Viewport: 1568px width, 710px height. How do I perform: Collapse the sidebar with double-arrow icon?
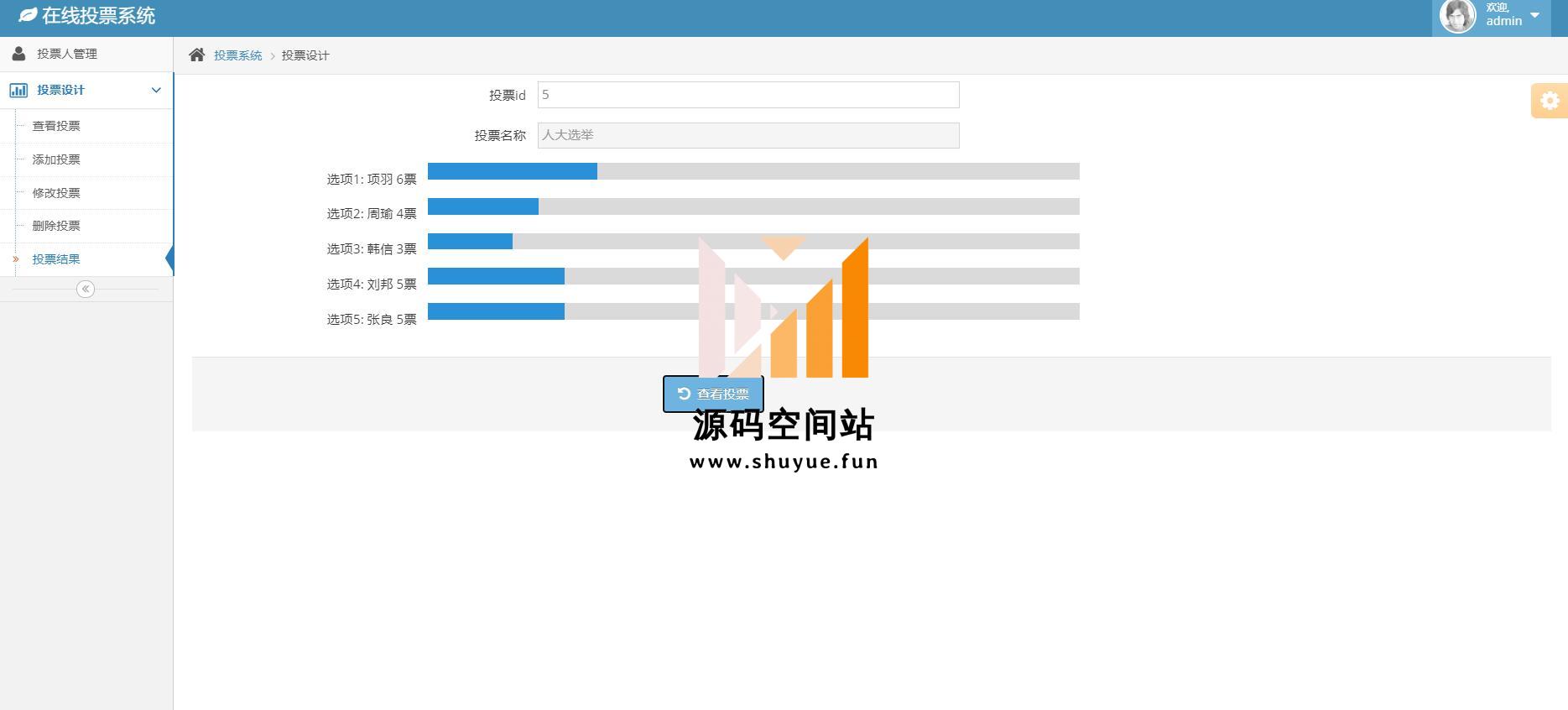86,289
